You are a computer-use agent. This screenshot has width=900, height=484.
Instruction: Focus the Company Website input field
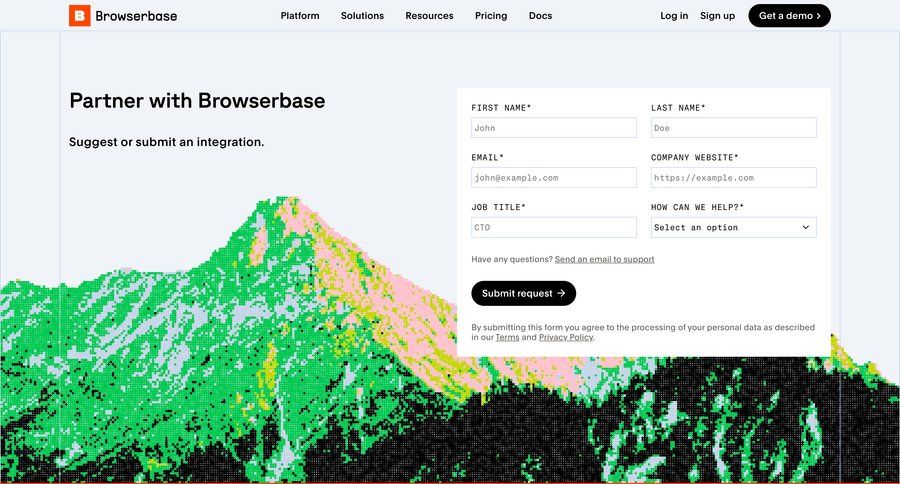(x=734, y=177)
